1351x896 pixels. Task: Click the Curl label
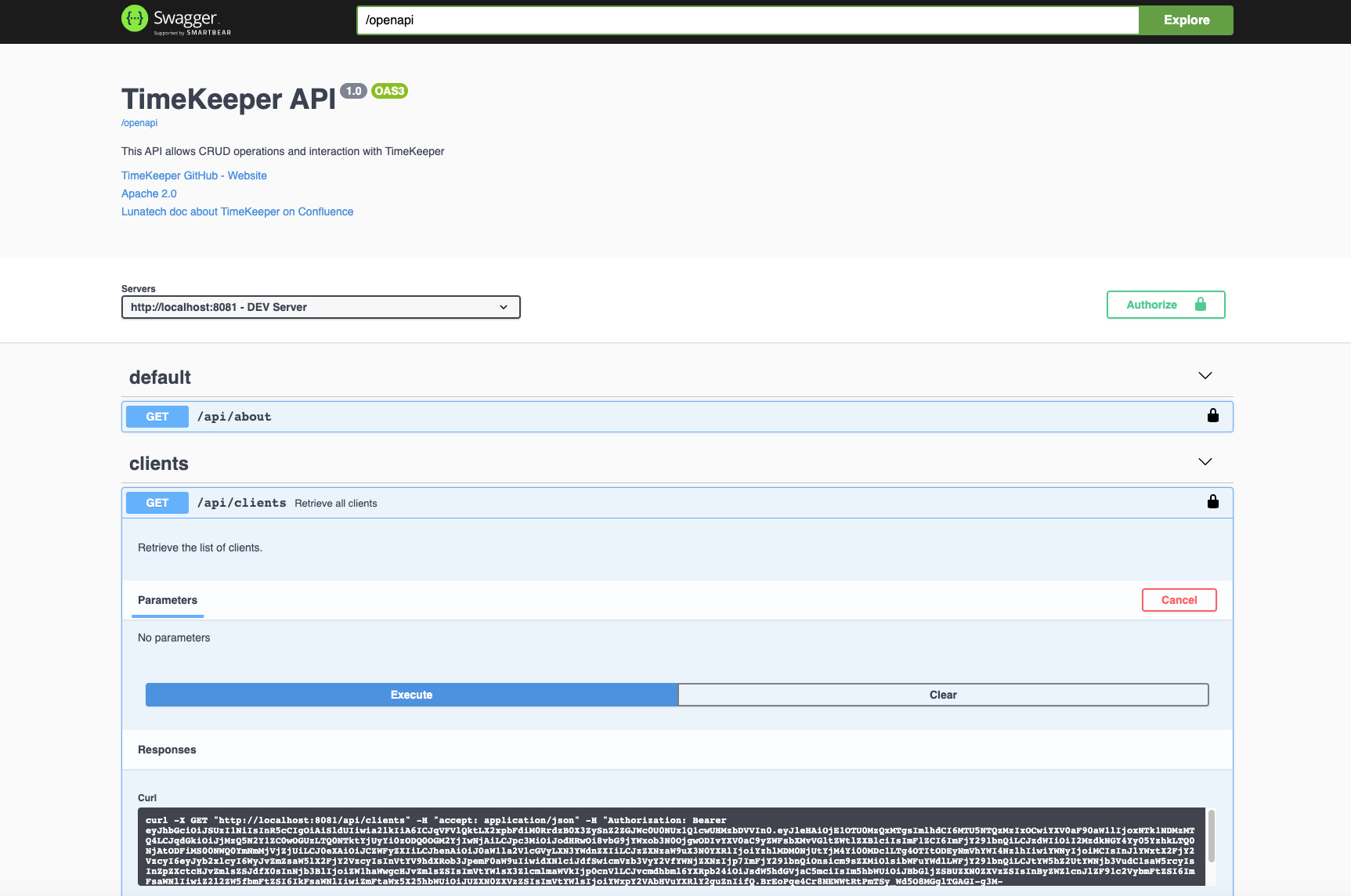click(x=147, y=798)
